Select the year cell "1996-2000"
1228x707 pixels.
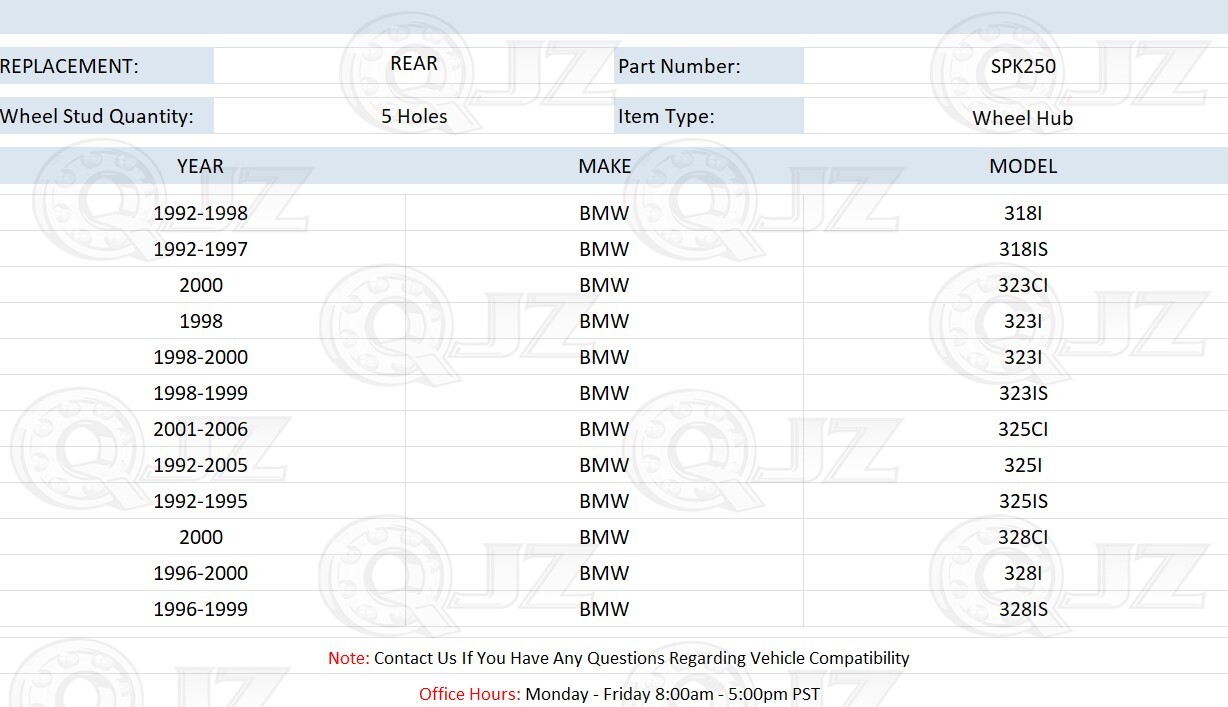click(x=200, y=573)
